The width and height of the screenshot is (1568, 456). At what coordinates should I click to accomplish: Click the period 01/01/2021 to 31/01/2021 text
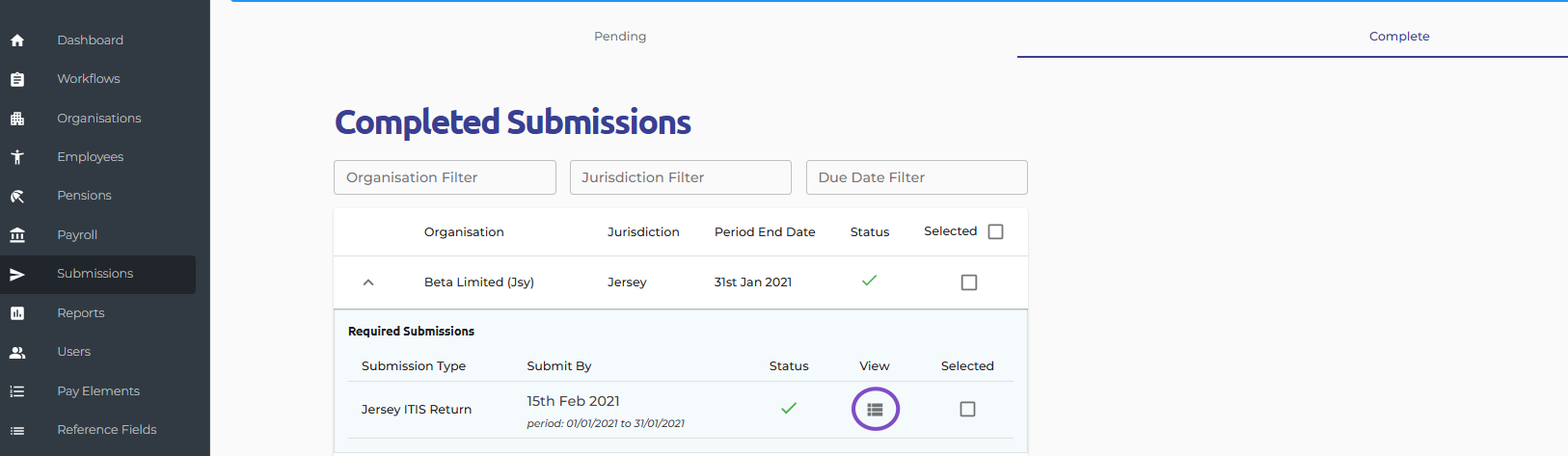coord(606,423)
